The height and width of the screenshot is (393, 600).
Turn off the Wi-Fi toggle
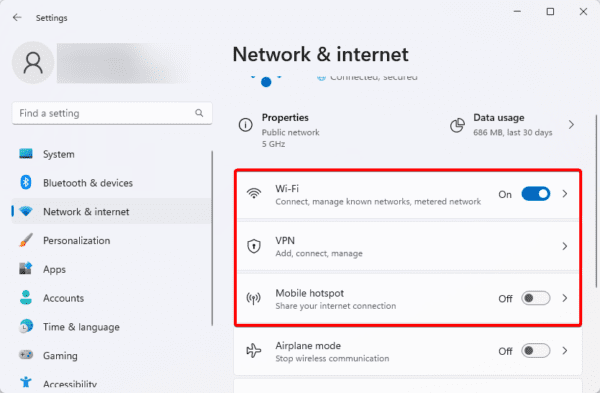tap(535, 194)
